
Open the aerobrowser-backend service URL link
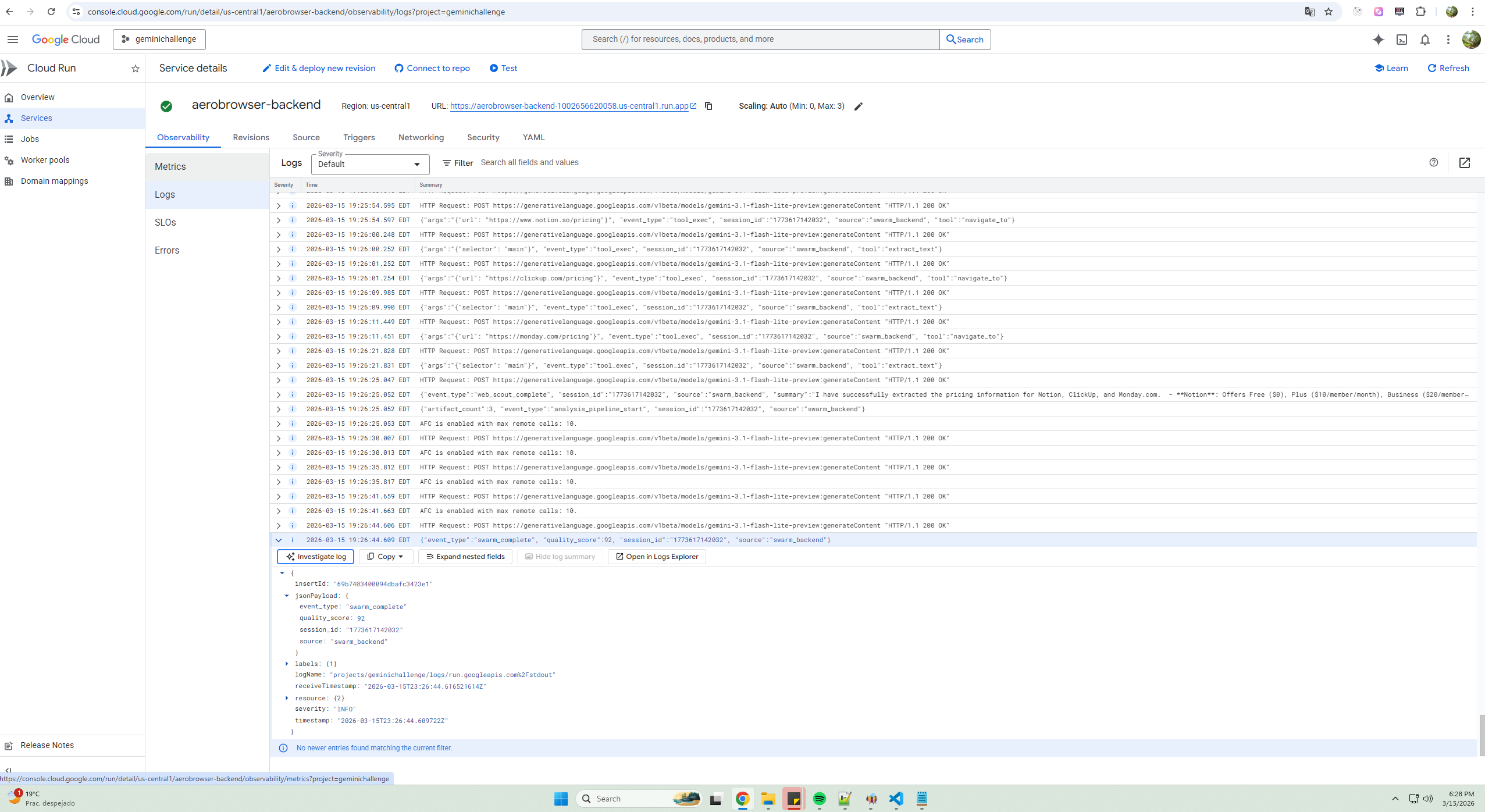click(x=569, y=106)
